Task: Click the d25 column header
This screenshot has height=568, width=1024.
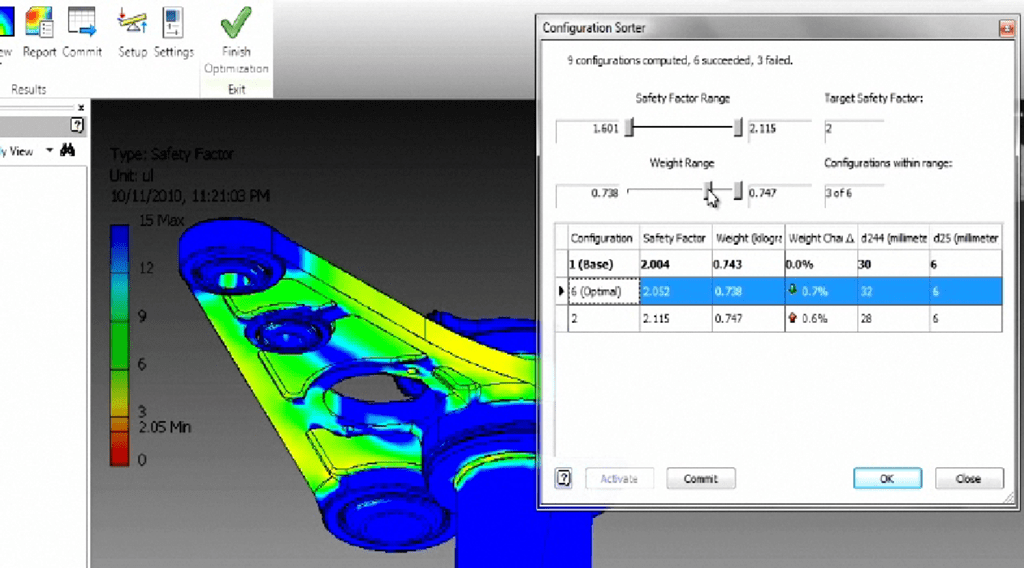Action: pos(966,238)
